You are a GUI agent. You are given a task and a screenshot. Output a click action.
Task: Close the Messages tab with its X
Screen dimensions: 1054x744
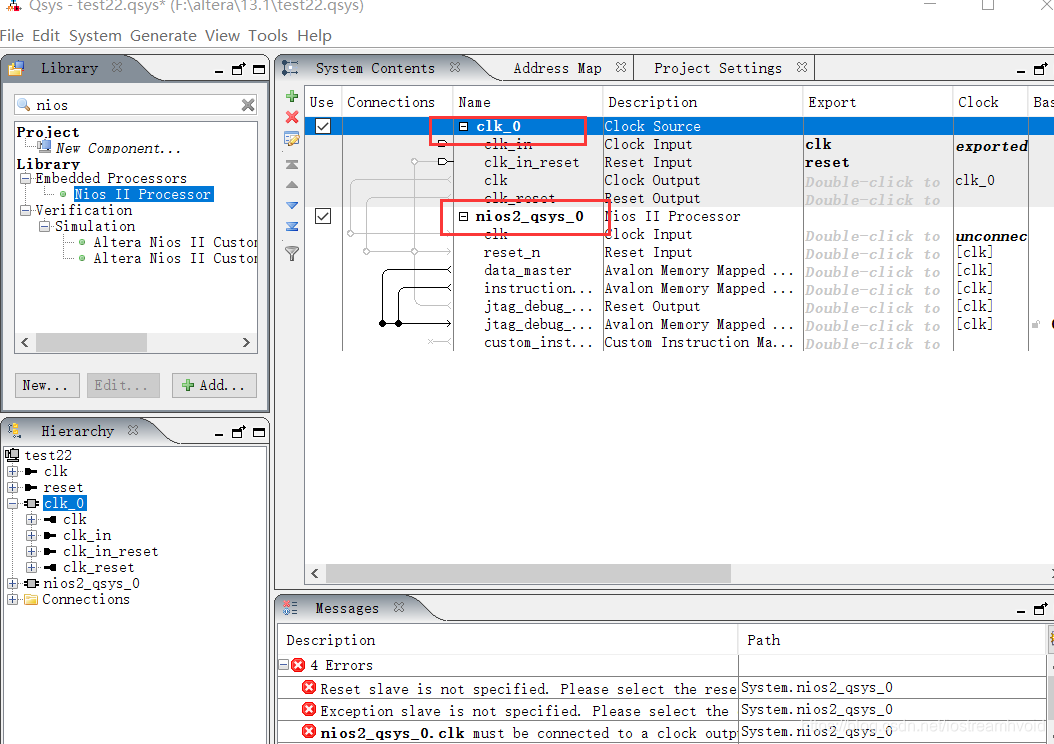(x=399, y=607)
